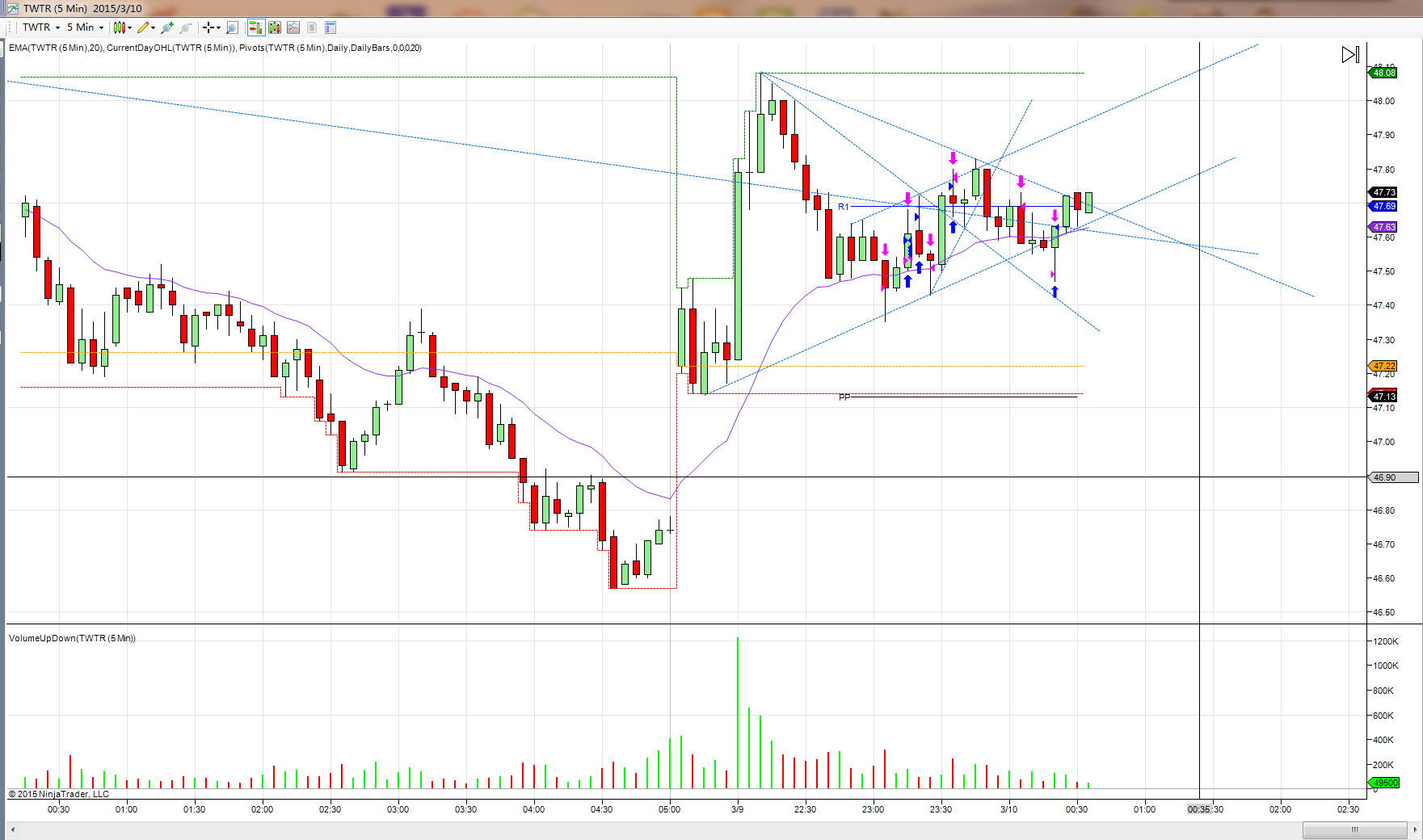Click the chart window title bar icon

pyautogui.click(x=12, y=8)
